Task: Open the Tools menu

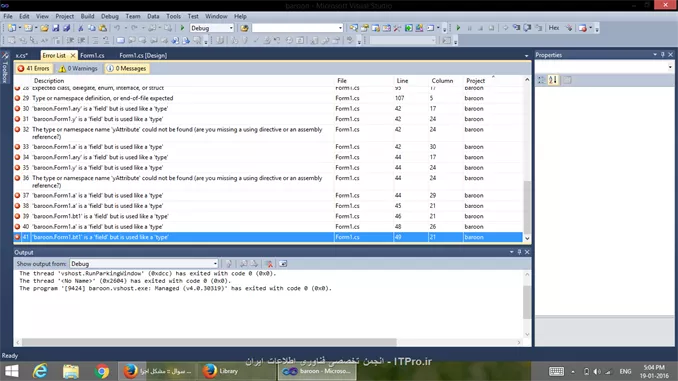Action: 173,16
